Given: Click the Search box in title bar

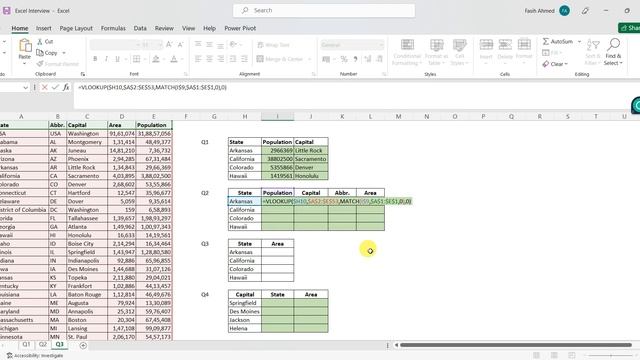Looking at the screenshot, I should pos(324,10).
